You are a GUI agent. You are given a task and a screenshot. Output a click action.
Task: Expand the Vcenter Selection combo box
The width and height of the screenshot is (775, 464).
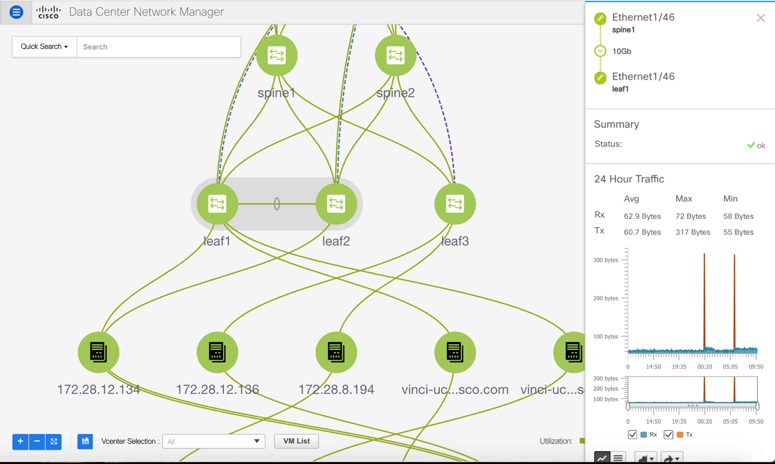[x=213, y=441]
